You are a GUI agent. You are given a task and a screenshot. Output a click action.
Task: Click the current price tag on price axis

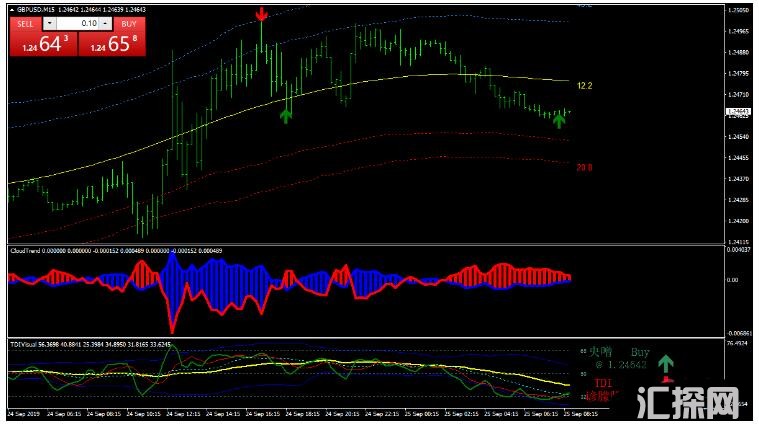click(738, 112)
